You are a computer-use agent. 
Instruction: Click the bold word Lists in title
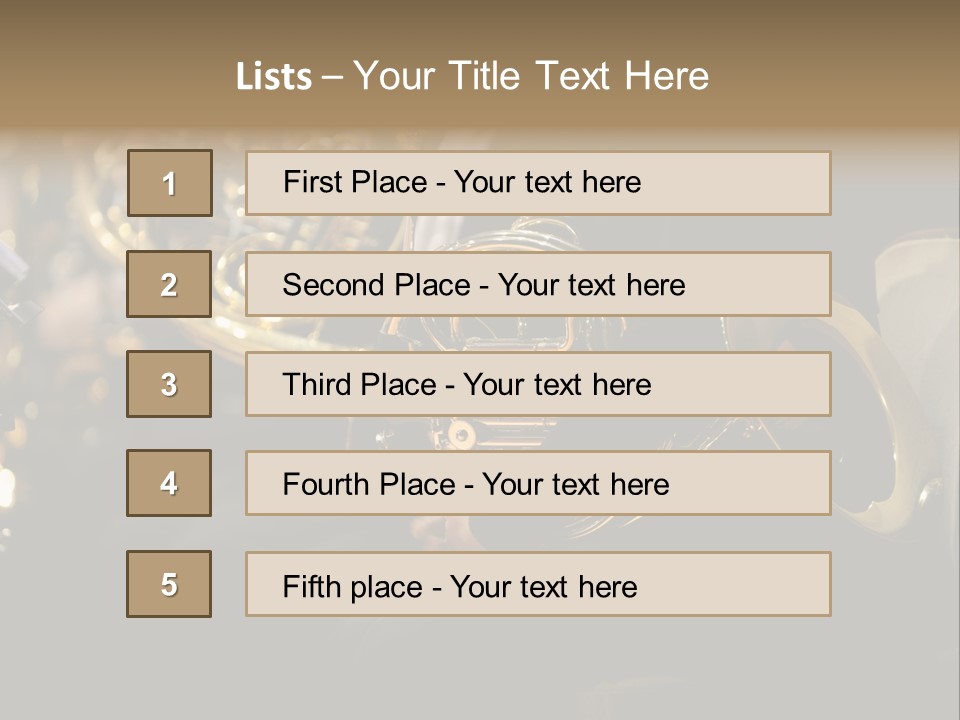[273, 76]
